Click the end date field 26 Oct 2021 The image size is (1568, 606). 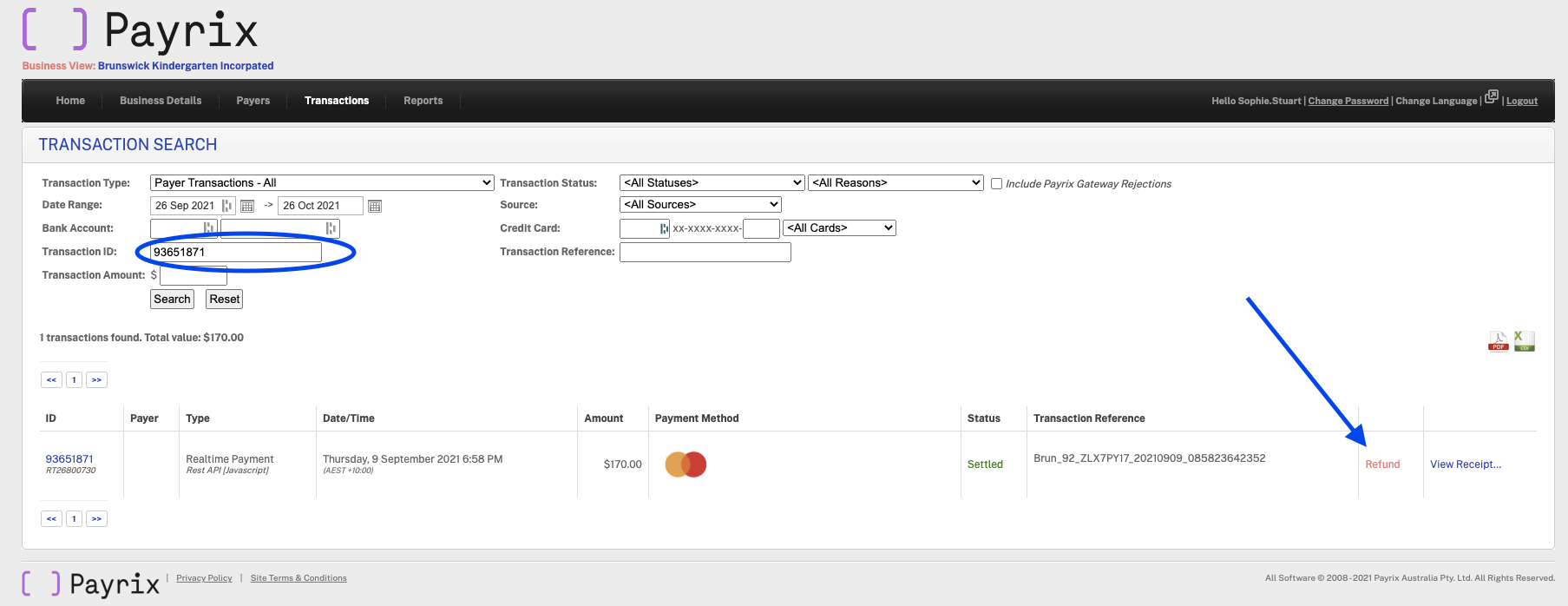tap(320, 206)
